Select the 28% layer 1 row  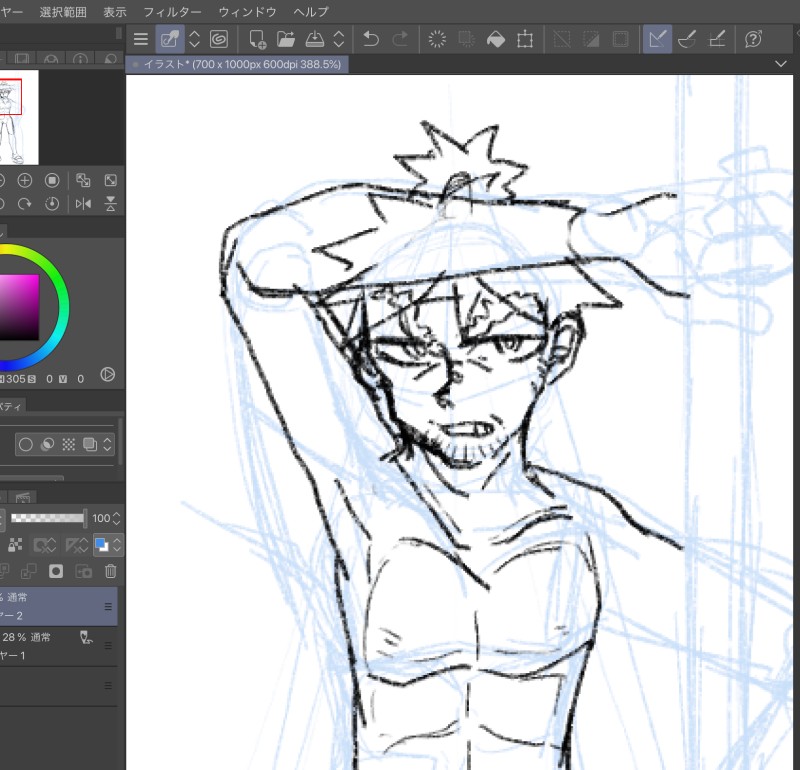point(59,646)
